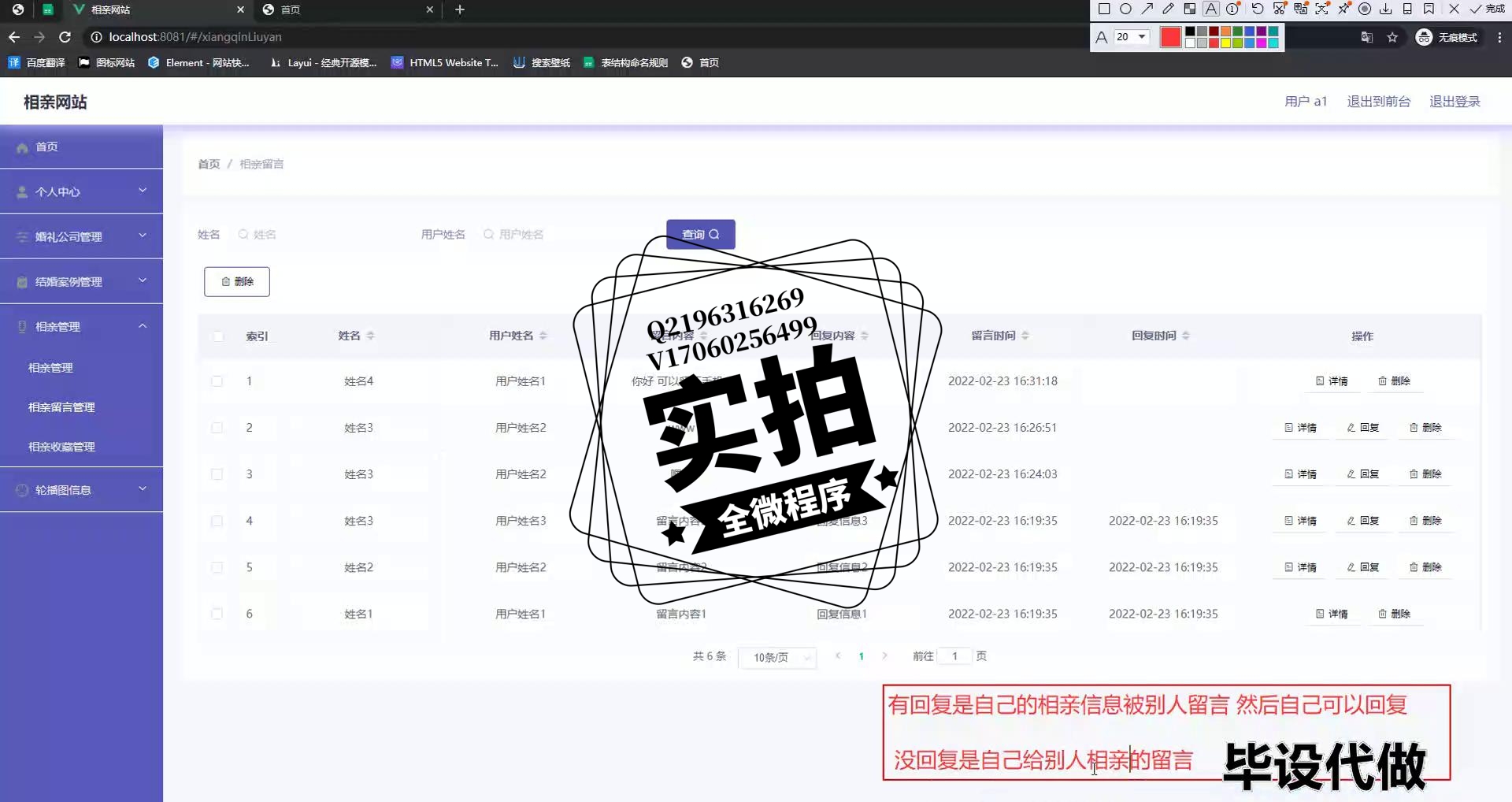Viewport: 1512px width, 802px height.
Task: Check the checkbox for row index 3
Action: coord(217,474)
